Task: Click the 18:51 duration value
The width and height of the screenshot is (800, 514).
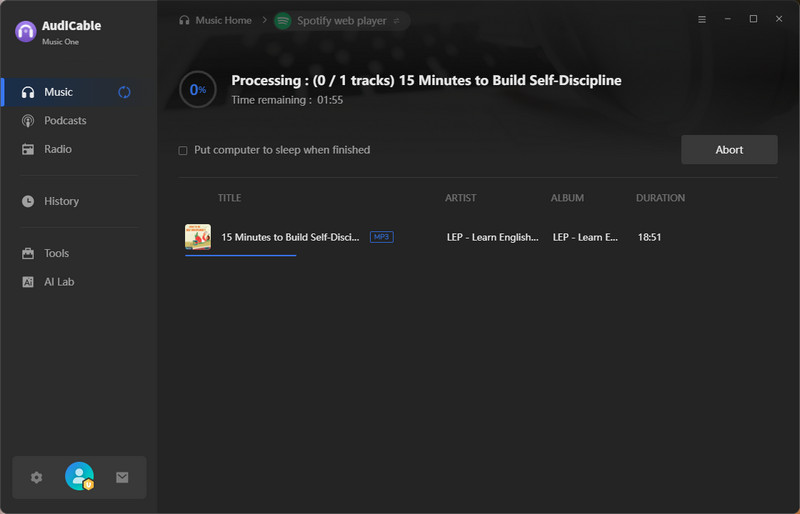Action: [649, 237]
